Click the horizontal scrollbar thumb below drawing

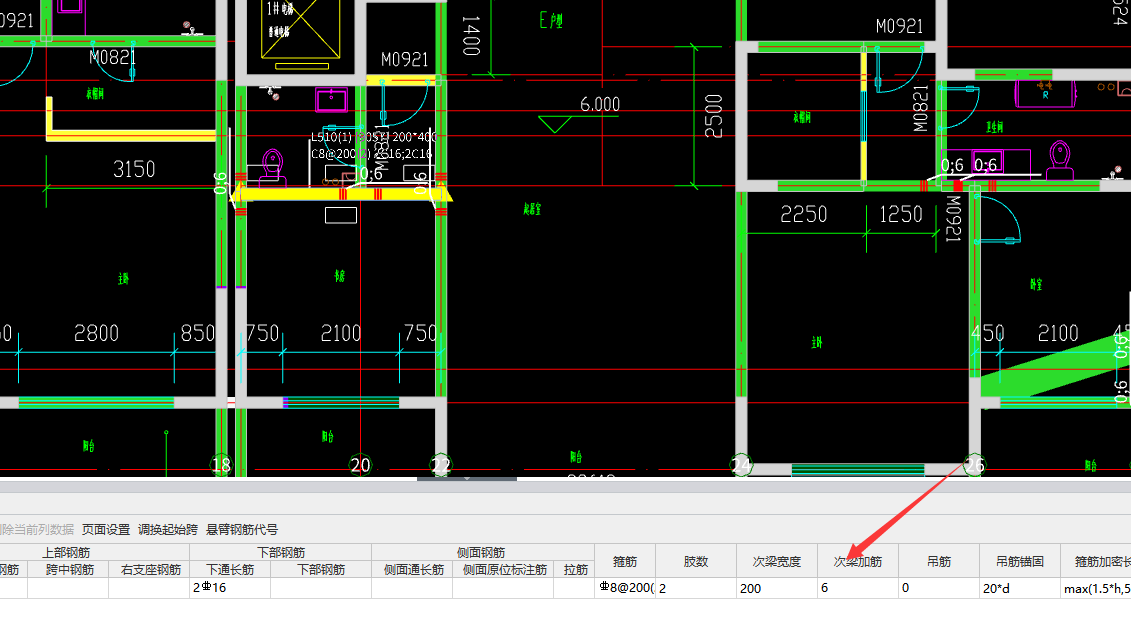coord(467,478)
